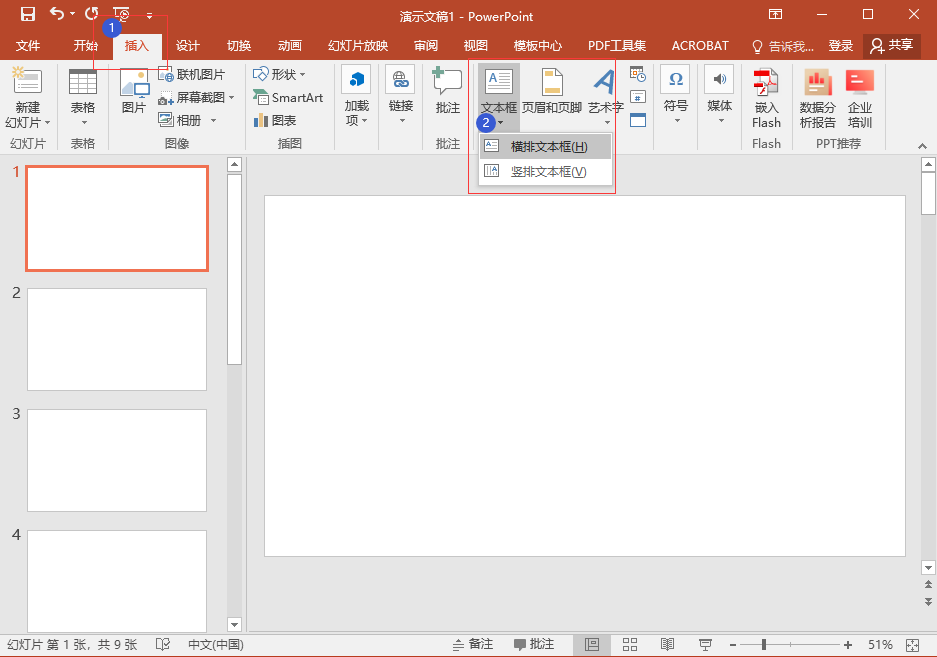Toggle the Notes (备注) pane

[473, 644]
